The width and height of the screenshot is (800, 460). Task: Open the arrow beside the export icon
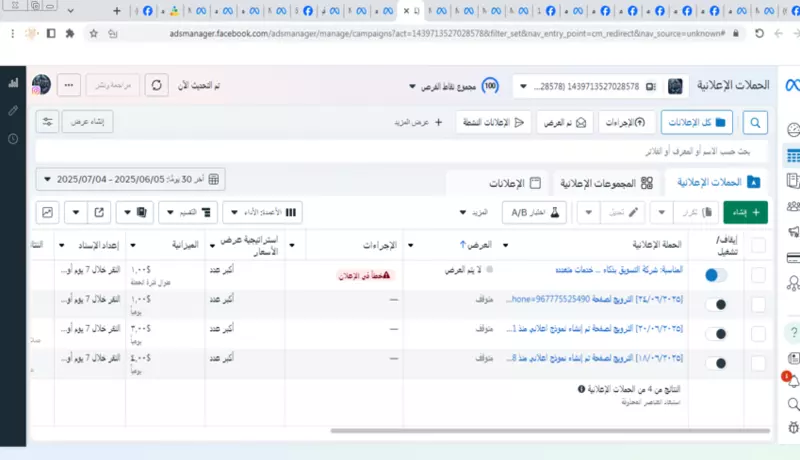coord(76,212)
